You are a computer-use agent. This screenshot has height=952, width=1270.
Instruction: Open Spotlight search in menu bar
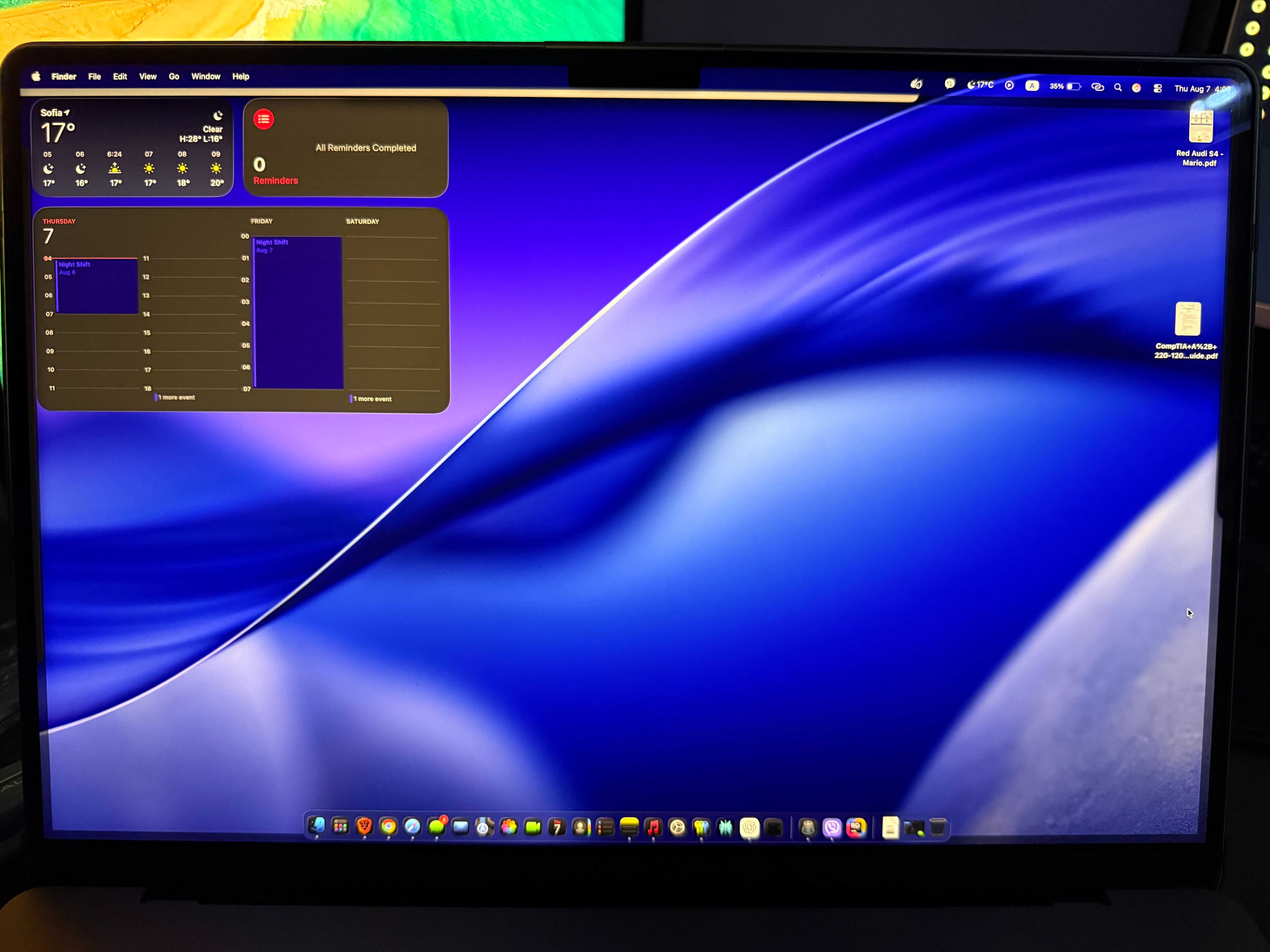click(1118, 88)
